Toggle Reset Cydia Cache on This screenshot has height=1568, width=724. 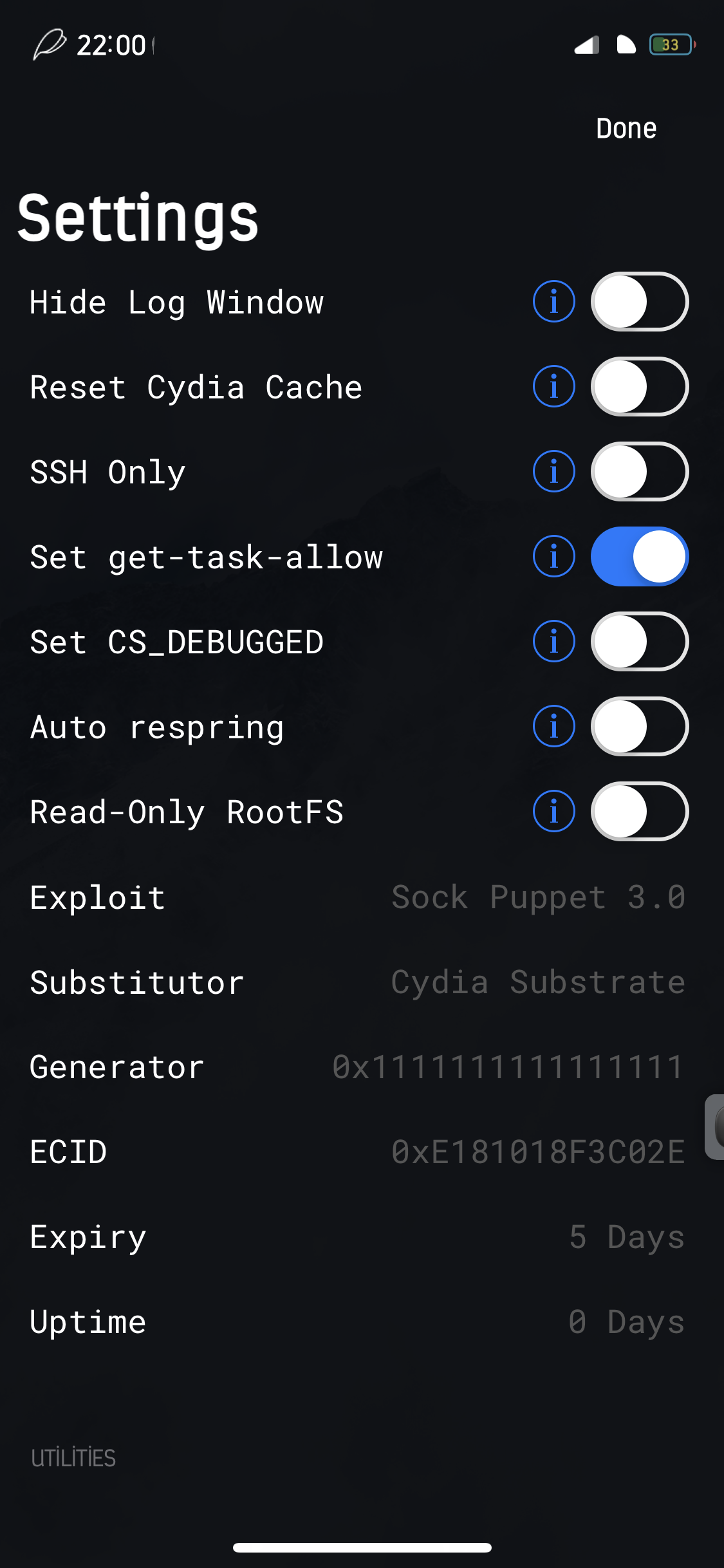click(x=640, y=386)
